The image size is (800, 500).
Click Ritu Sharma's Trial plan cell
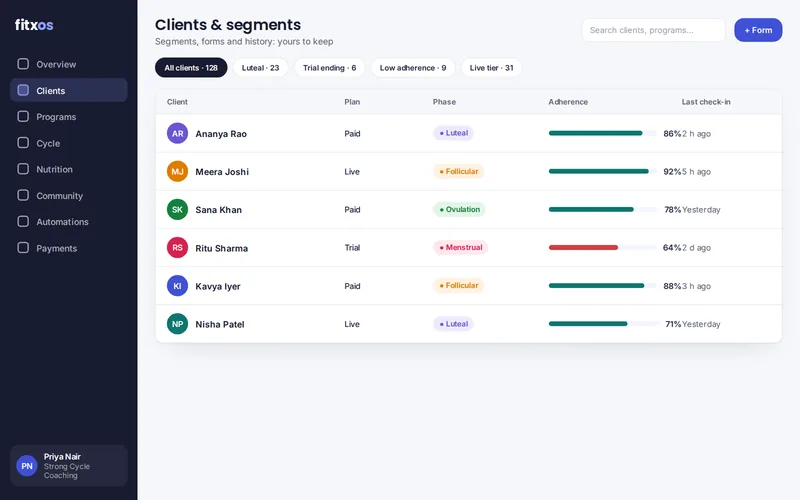click(x=352, y=247)
